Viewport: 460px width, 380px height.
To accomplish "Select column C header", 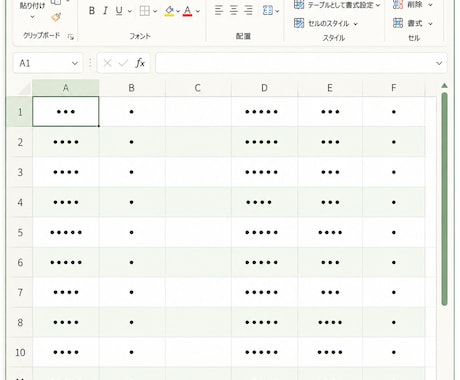I will coord(198,88).
